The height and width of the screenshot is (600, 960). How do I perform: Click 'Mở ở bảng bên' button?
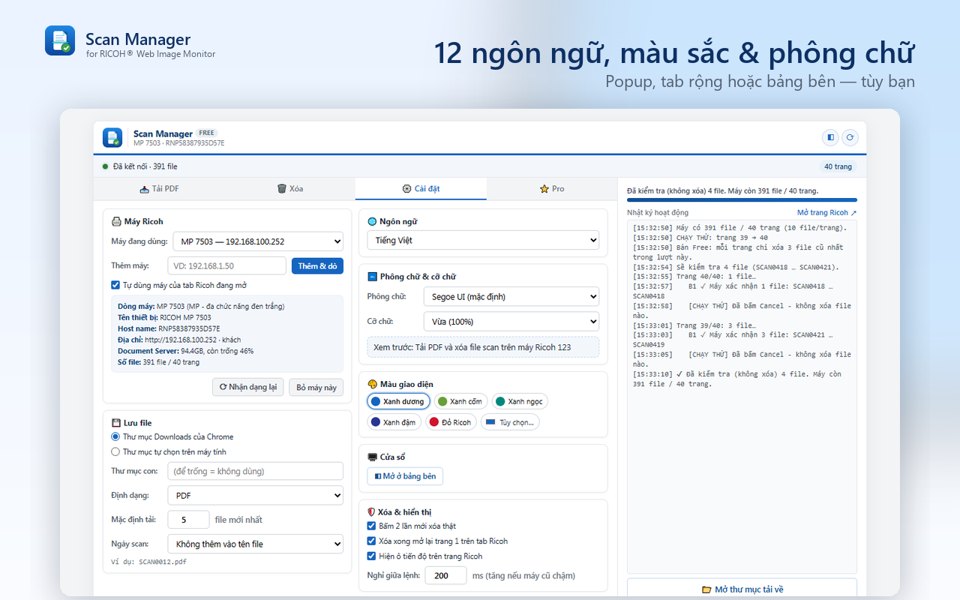click(x=405, y=476)
